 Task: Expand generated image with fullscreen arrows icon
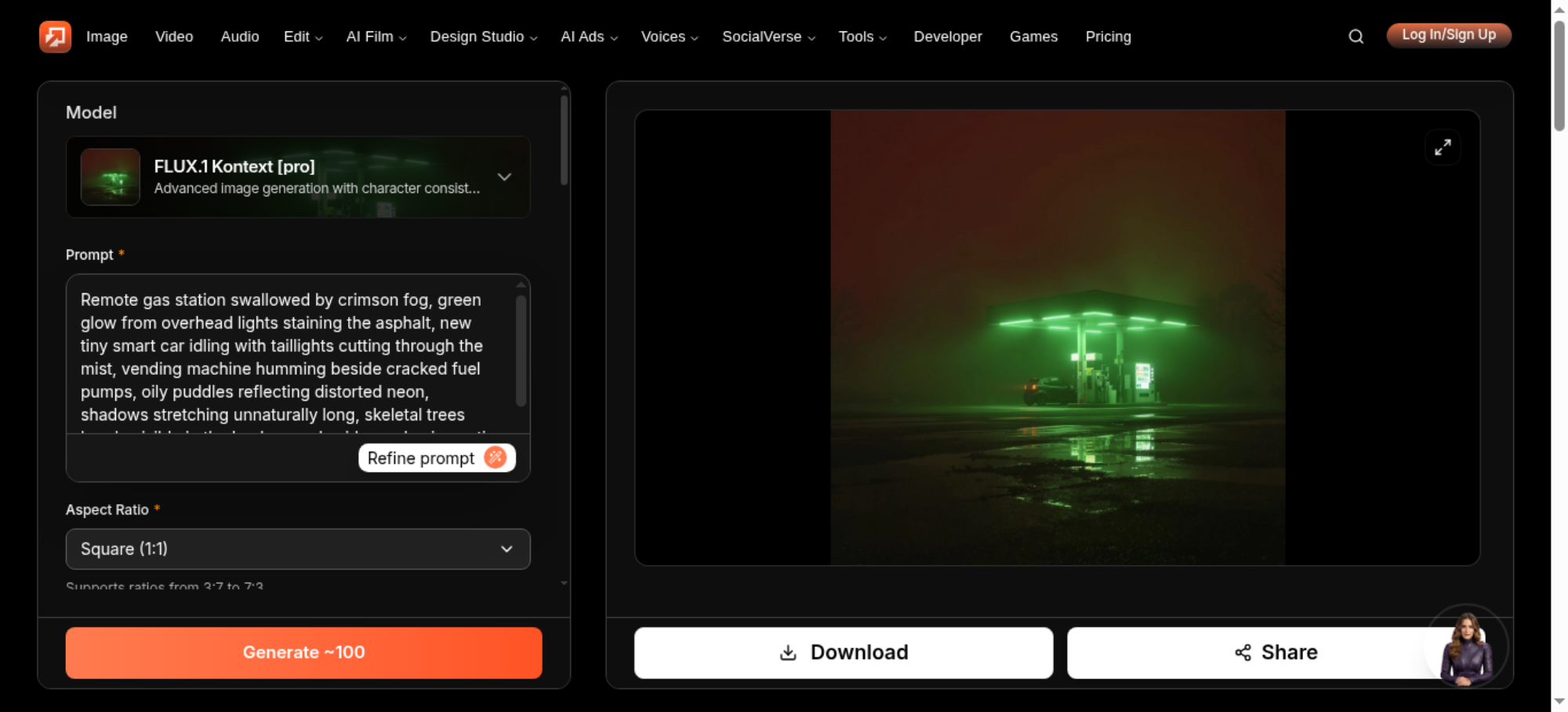1443,147
